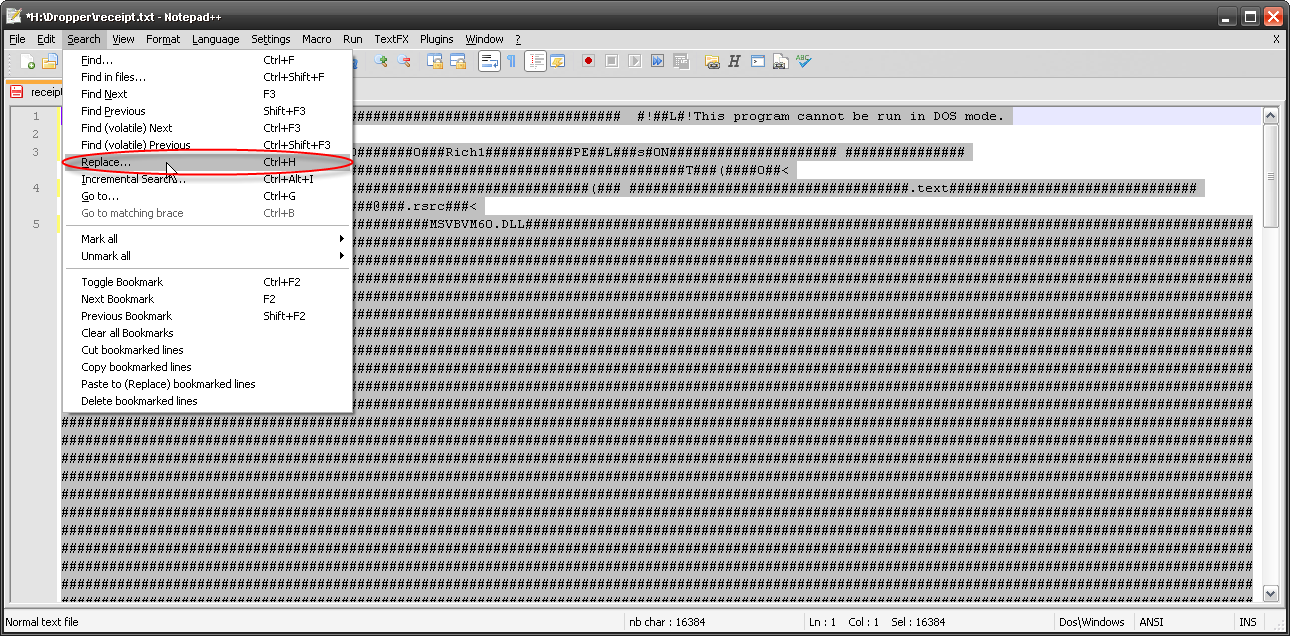Click the X close document button in menu bar
The width and height of the screenshot is (1290, 636).
[x=1276, y=39]
